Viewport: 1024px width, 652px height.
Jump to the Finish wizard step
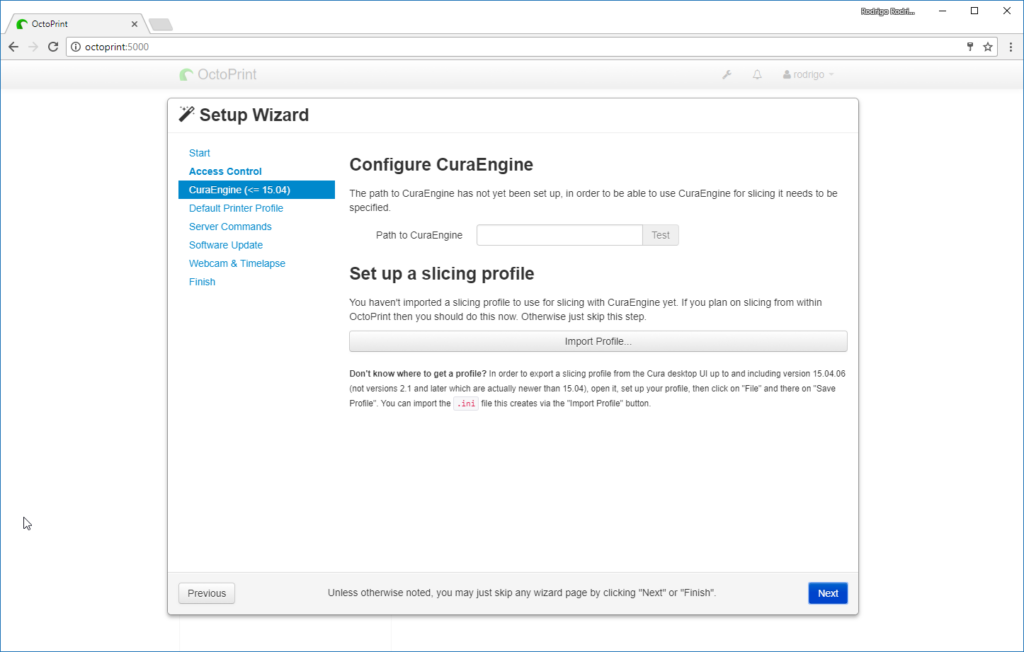(x=202, y=282)
